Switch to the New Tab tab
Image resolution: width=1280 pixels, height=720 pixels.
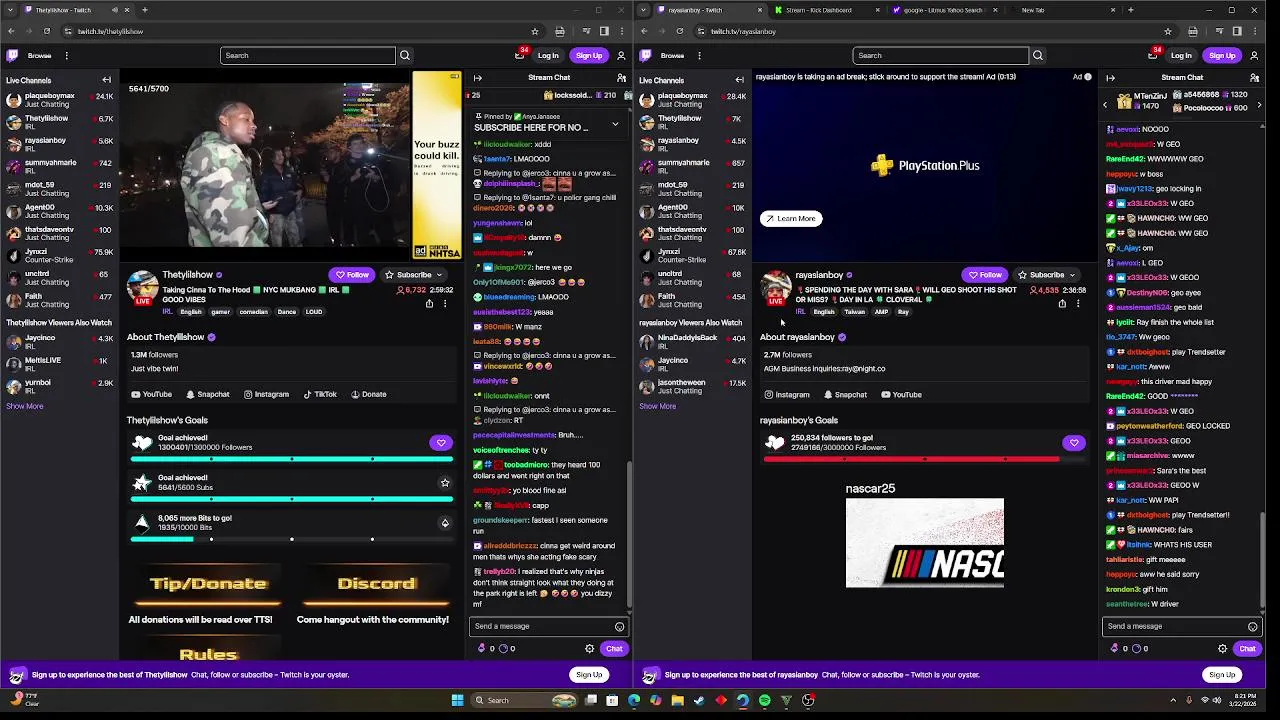(x=1062, y=10)
